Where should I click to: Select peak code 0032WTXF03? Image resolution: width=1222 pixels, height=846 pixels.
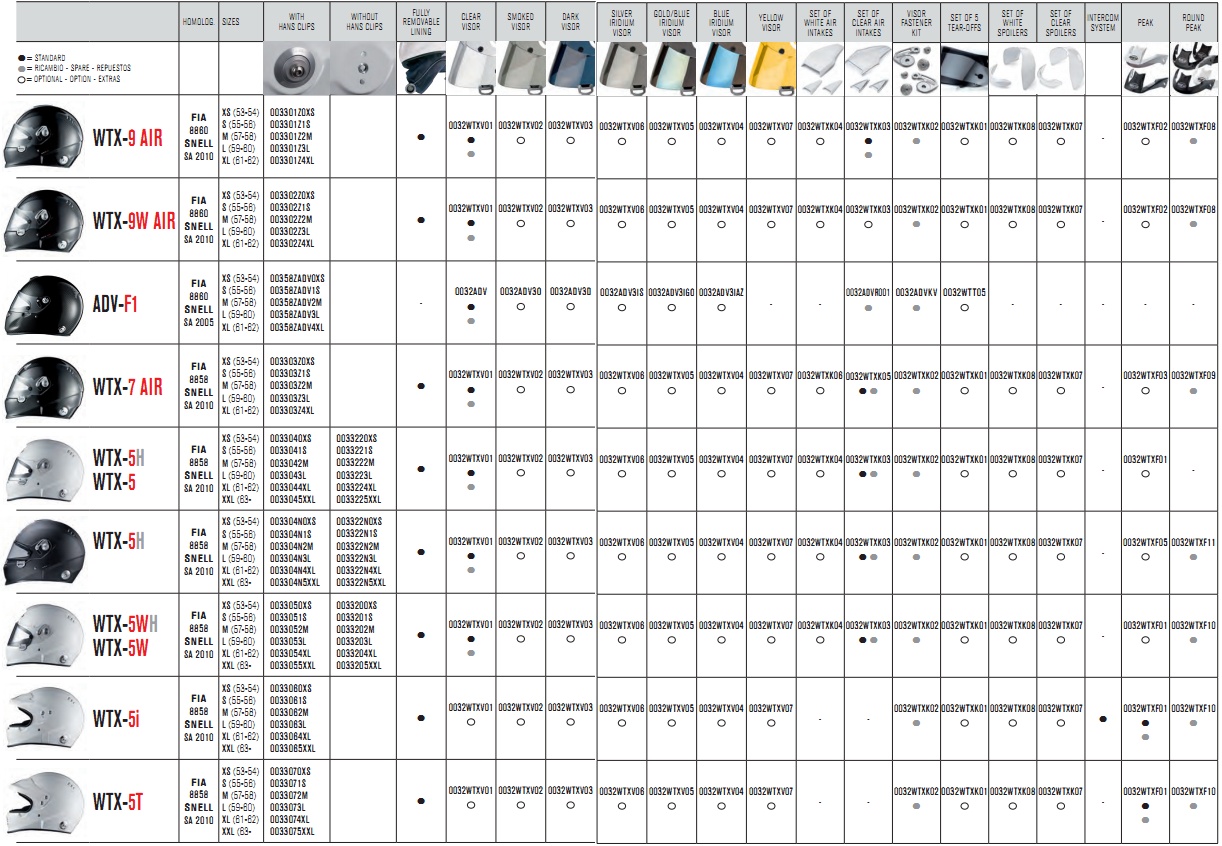tap(1146, 375)
